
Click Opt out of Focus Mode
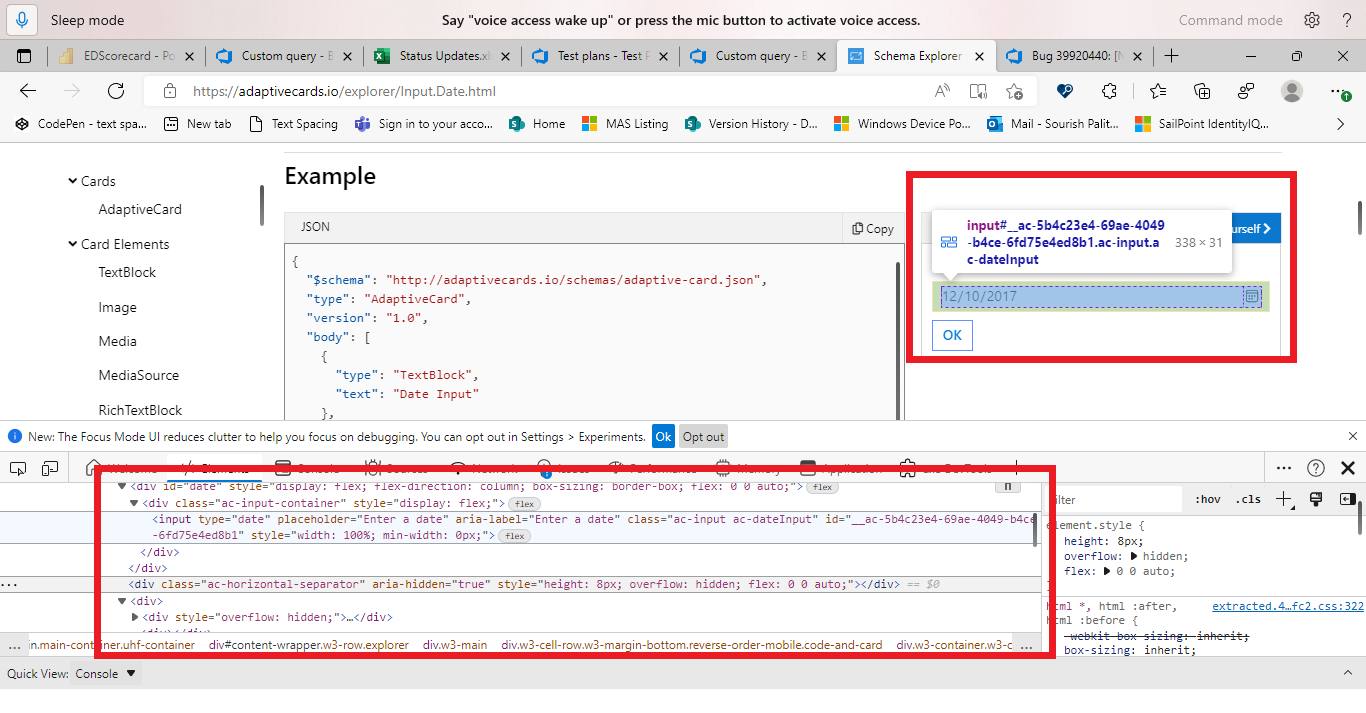703,437
